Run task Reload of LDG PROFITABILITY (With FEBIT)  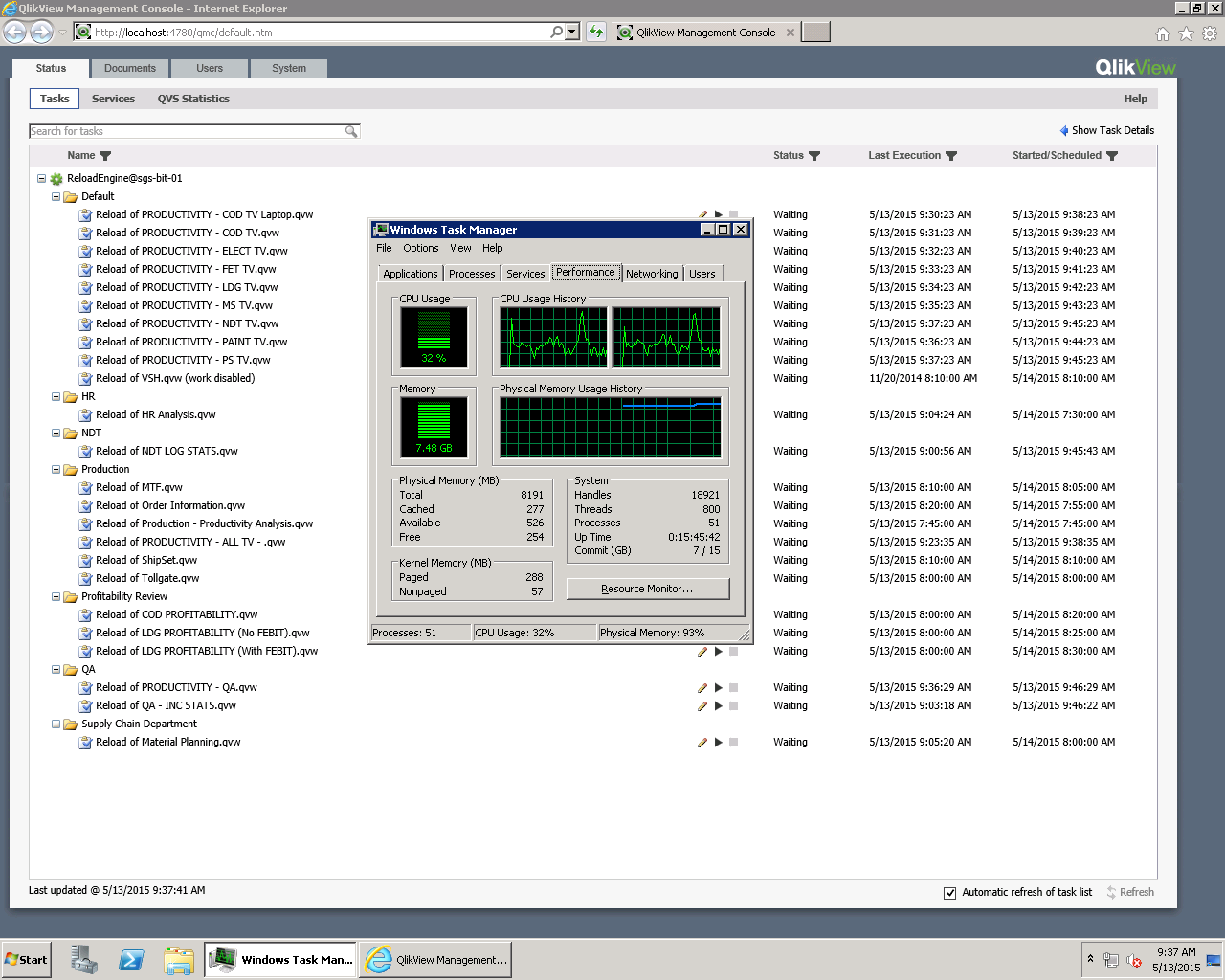[718, 651]
